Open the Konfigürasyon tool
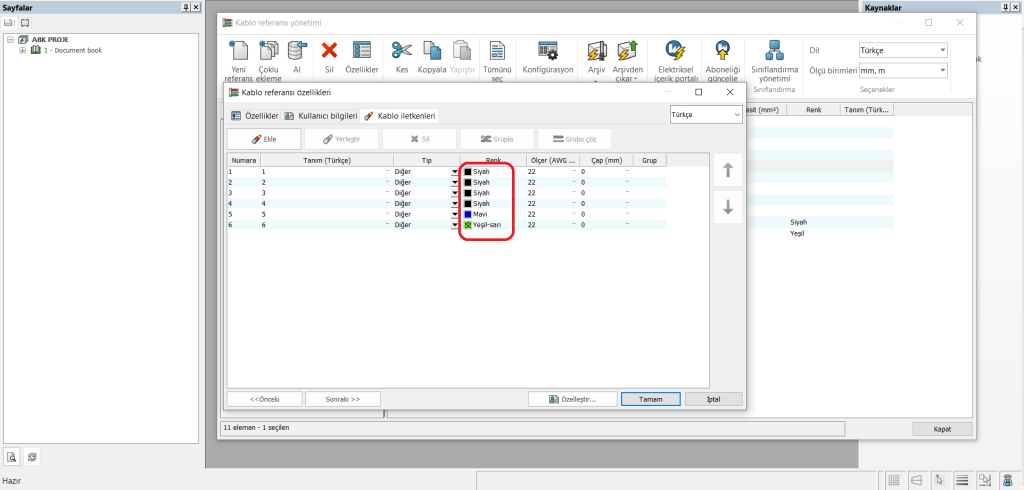The width and height of the screenshot is (1024, 490). (548, 51)
